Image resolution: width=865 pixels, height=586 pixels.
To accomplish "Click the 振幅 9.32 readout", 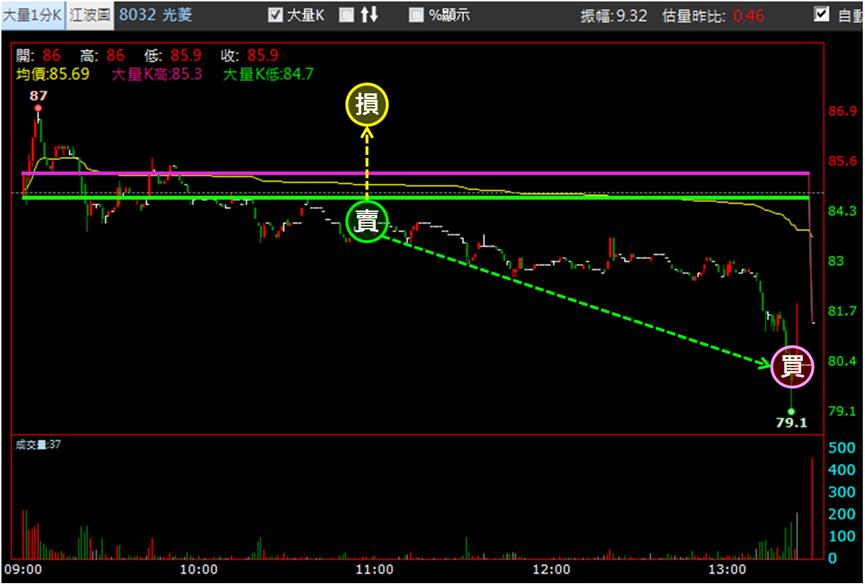I will pyautogui.click(x=613, y=15).
